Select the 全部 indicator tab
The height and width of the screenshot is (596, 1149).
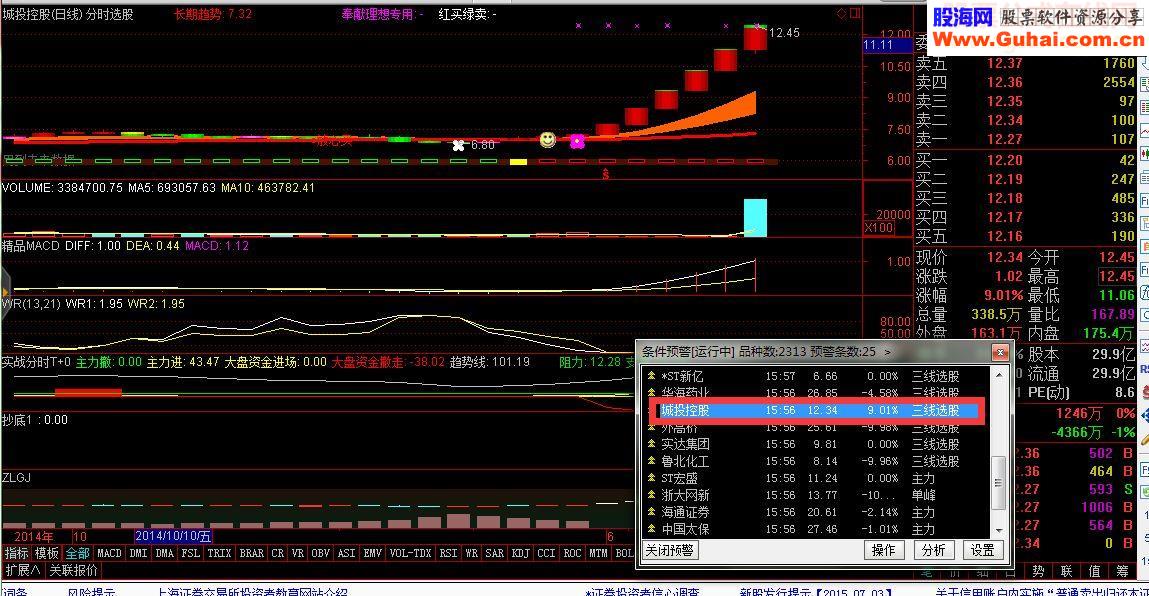78,553
